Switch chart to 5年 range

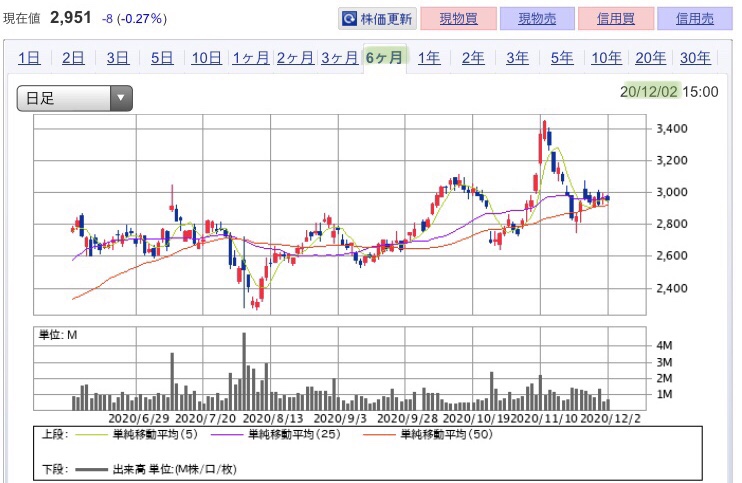[x=562, y=58]
